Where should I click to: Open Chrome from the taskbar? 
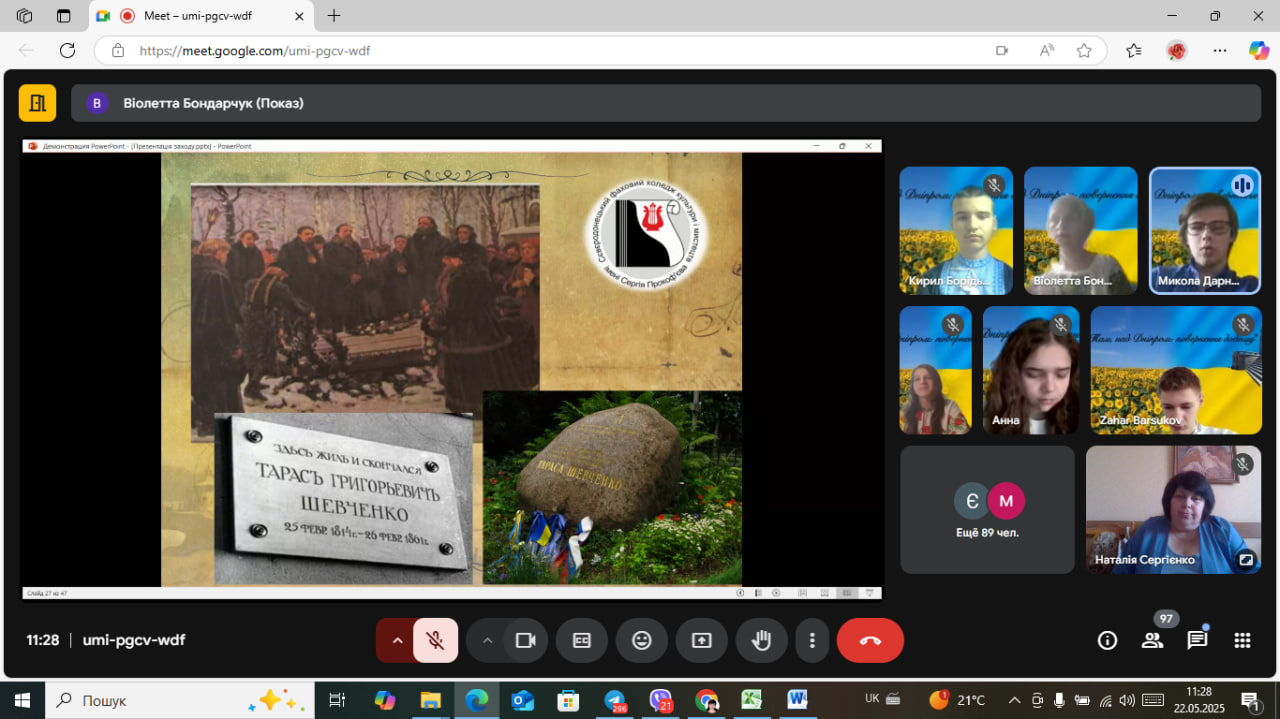[707, 700]
